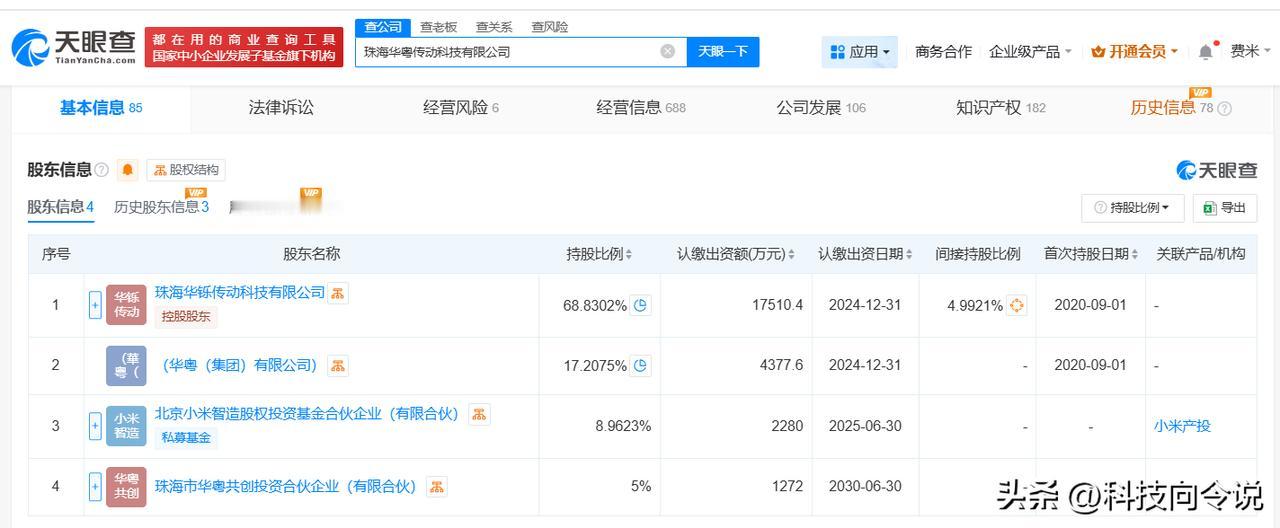Open 北京小米智造股权投资基金合伙企业 link
Viewport: 1280px width, 528px height.
pos(306,414)
